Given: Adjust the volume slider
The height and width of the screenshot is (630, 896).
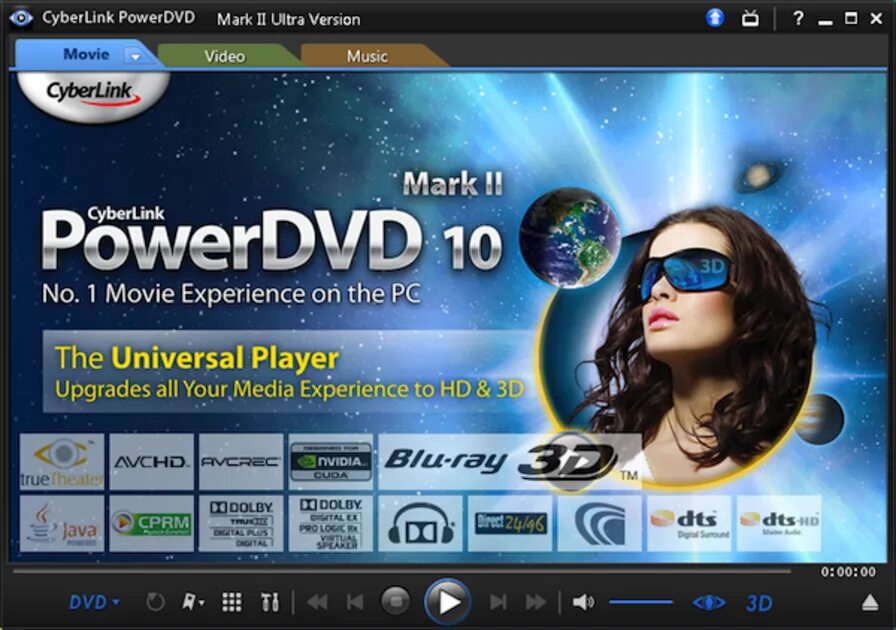Looking at the screenshot, I should pyautogui.click(x=641, y=602).
